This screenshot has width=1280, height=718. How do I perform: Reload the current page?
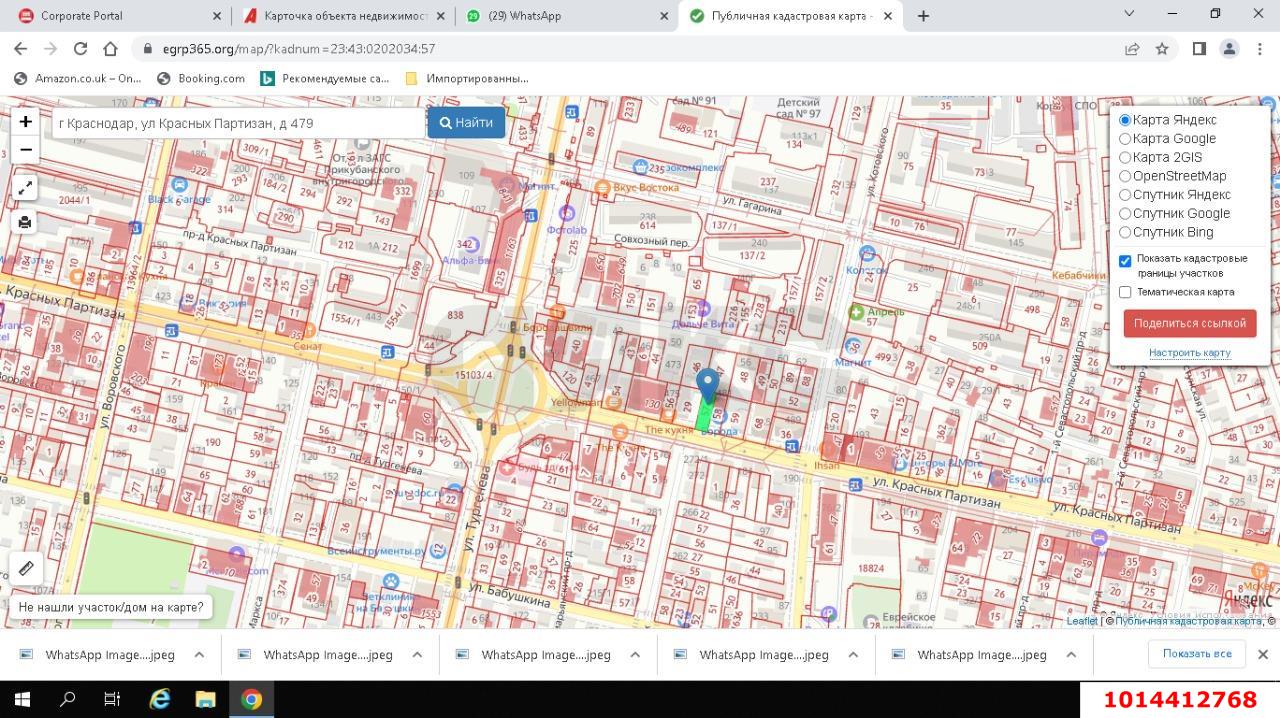click(x=80, y=48)
